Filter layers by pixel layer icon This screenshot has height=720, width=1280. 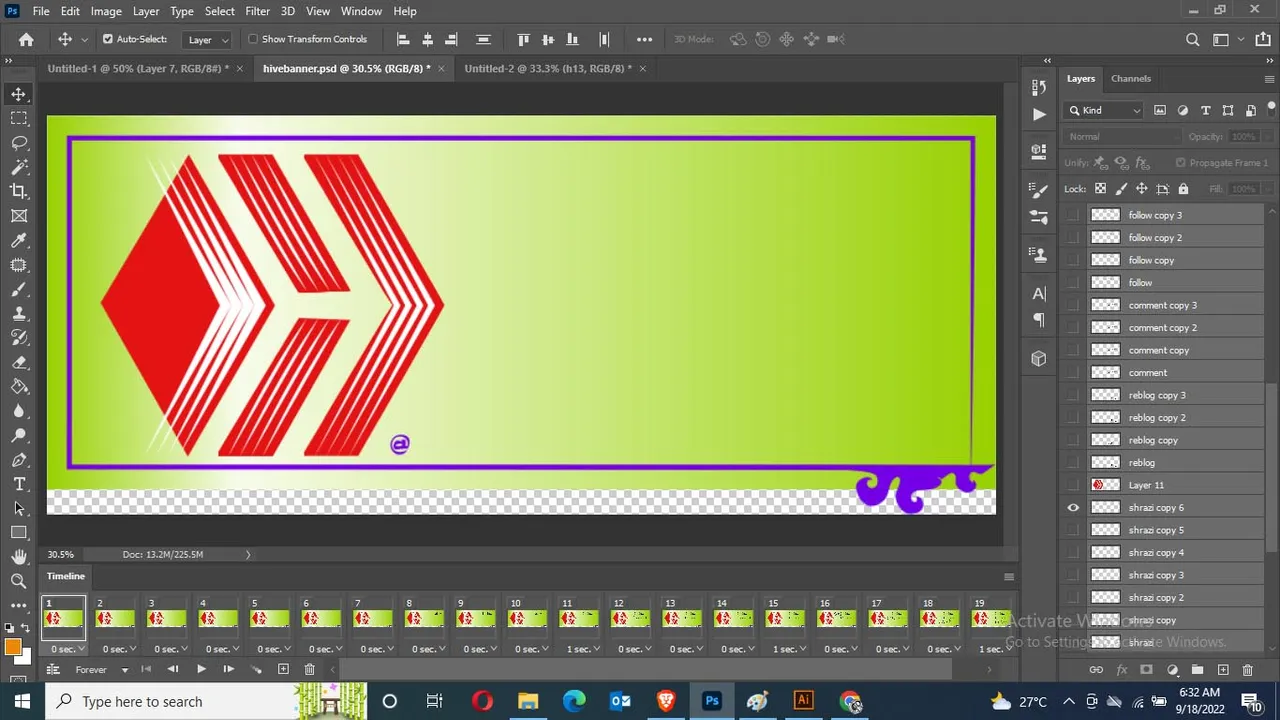pyautogui.click(x=1160, y=110)
